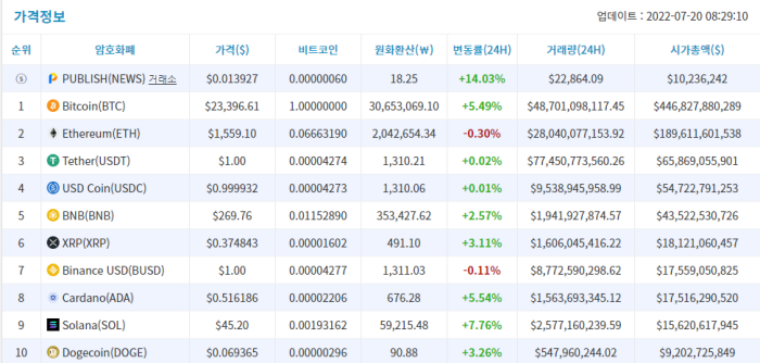Screen dimensions: 760x363
Task: Click the 시가총액($) column header
Action: [697, 49]
